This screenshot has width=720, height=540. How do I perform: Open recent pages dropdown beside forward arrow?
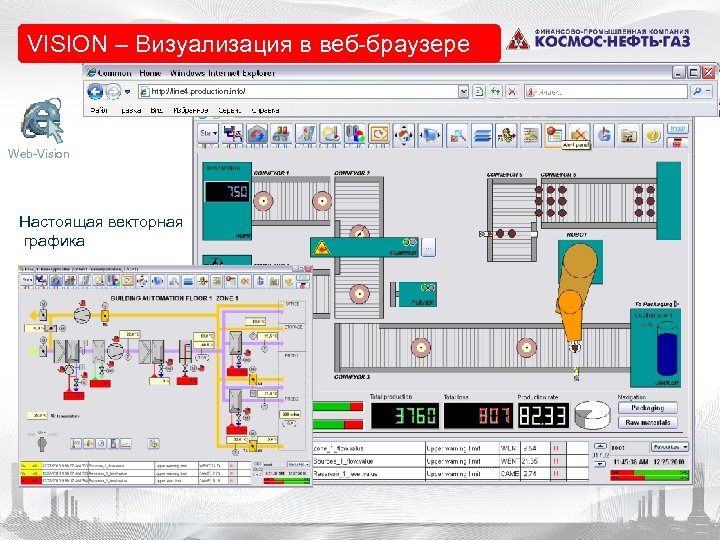coord(127,92)
